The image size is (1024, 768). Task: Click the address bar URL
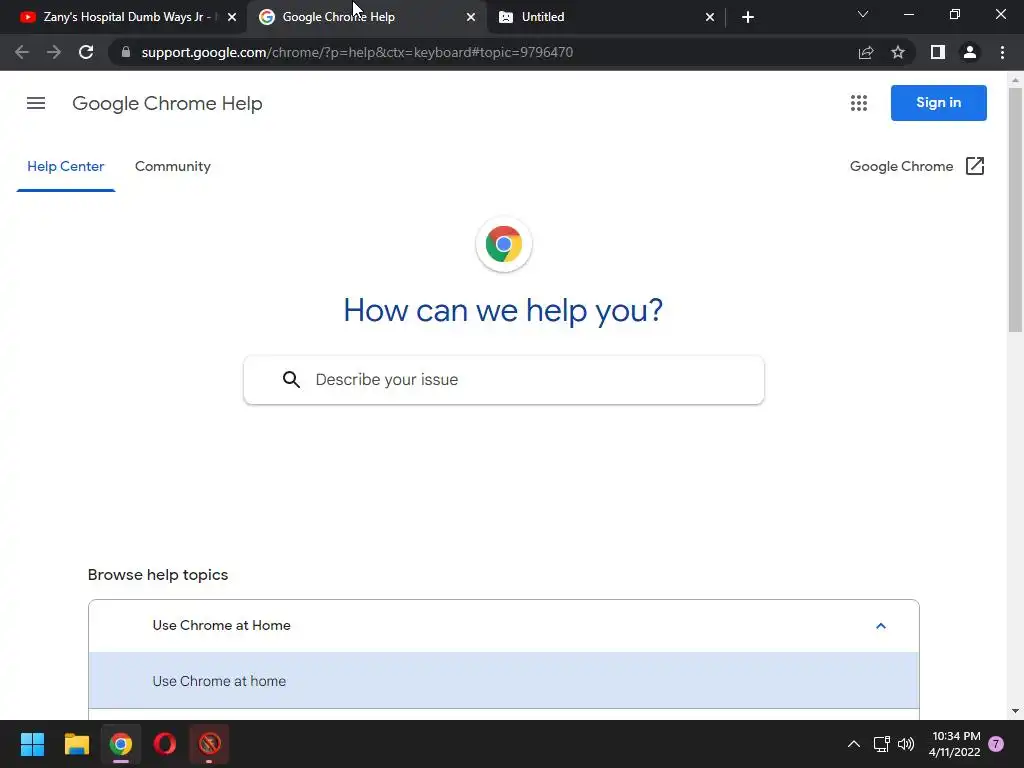pos(357,52)
